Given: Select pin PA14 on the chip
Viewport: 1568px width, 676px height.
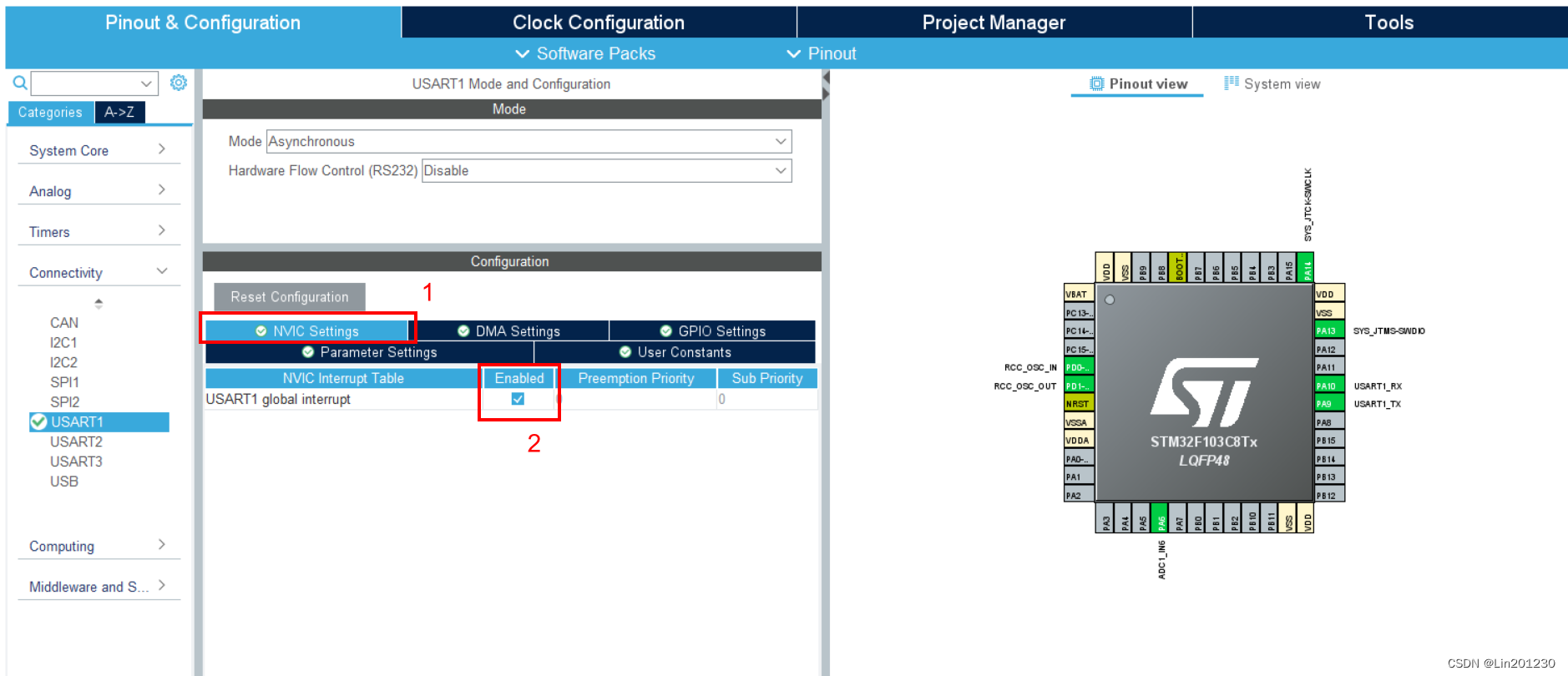Looking at the screenshot, I should coord(1308,268).
